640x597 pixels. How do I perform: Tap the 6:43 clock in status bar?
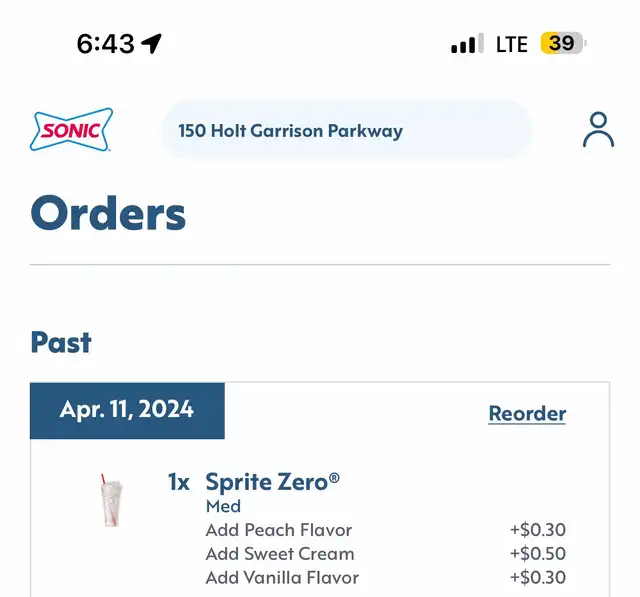(106, 44)
